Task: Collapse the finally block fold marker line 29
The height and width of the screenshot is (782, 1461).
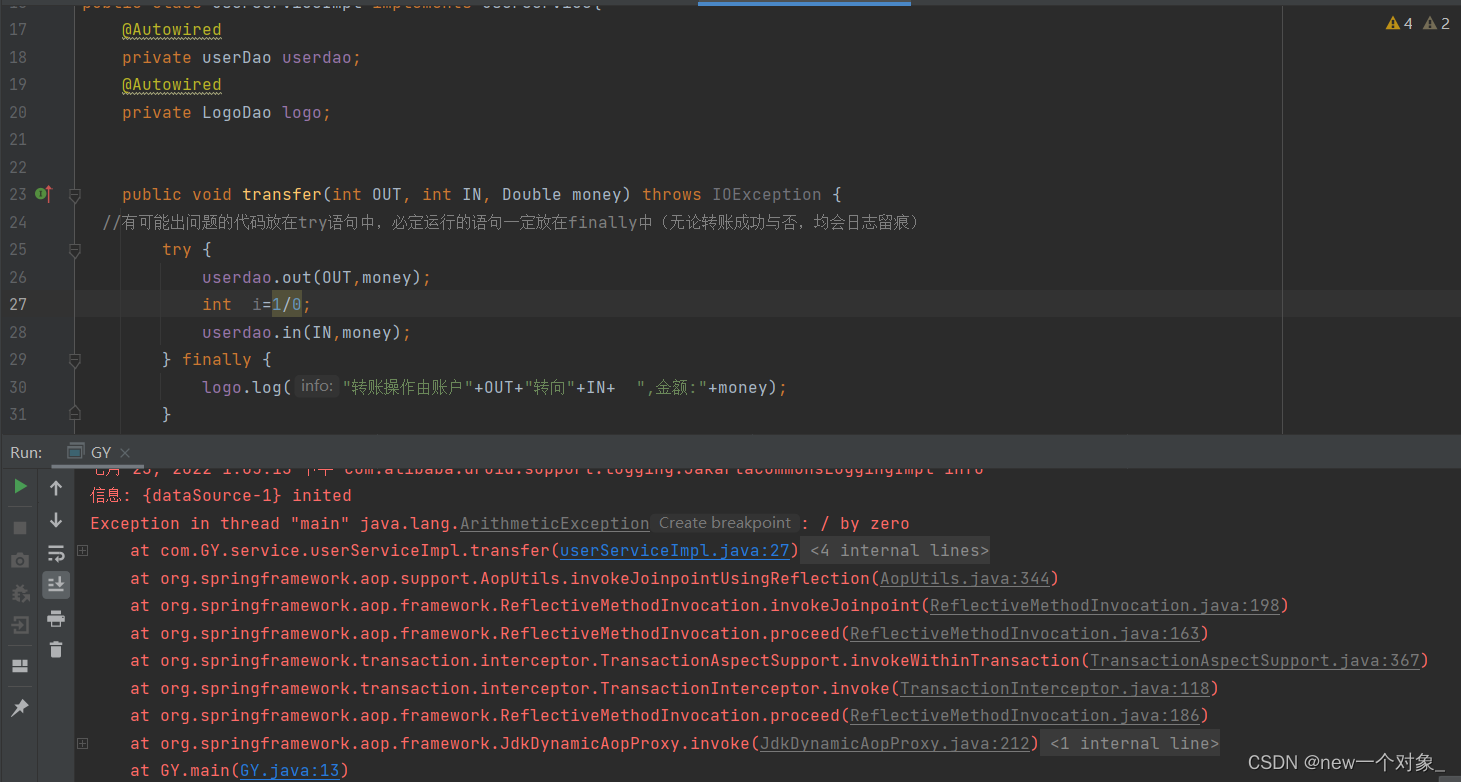Action: point(75,360)
